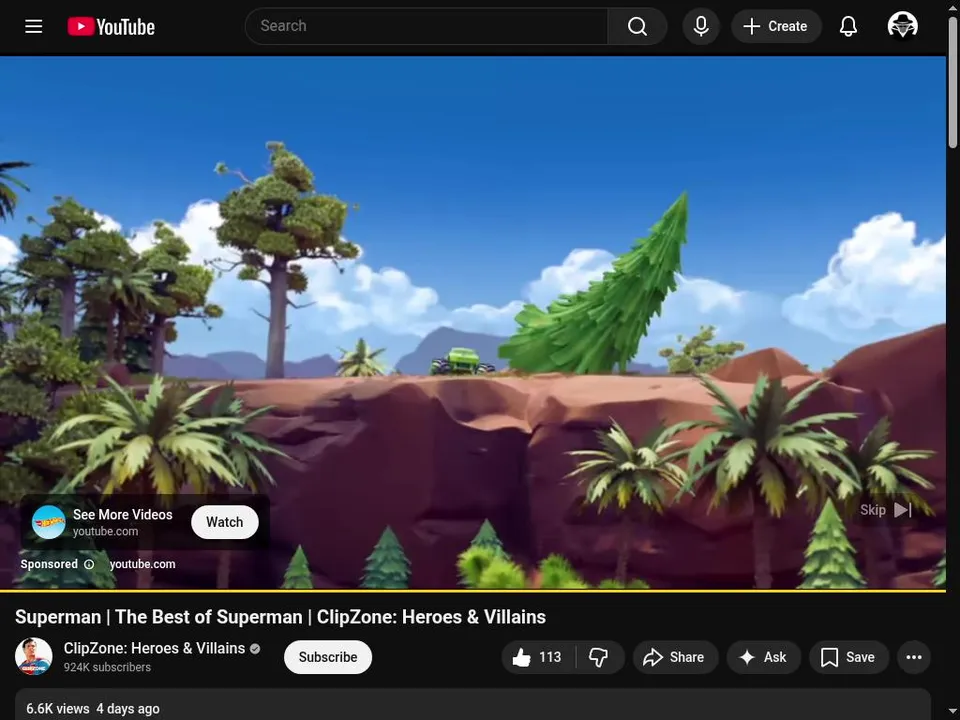Open ClipZone channel avatar
960x720 pixels.
click(x=34, y=656)
